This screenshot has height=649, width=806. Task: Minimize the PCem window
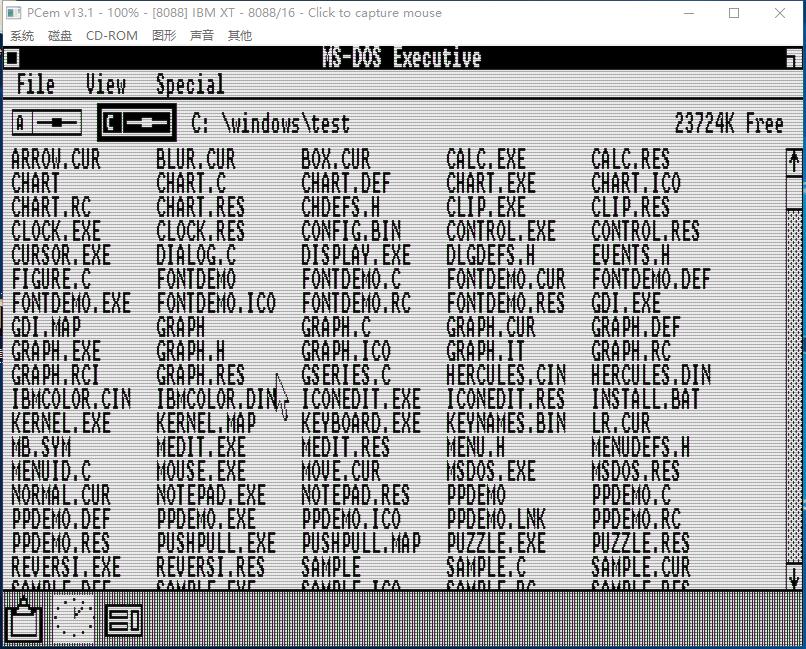(689, 13)
